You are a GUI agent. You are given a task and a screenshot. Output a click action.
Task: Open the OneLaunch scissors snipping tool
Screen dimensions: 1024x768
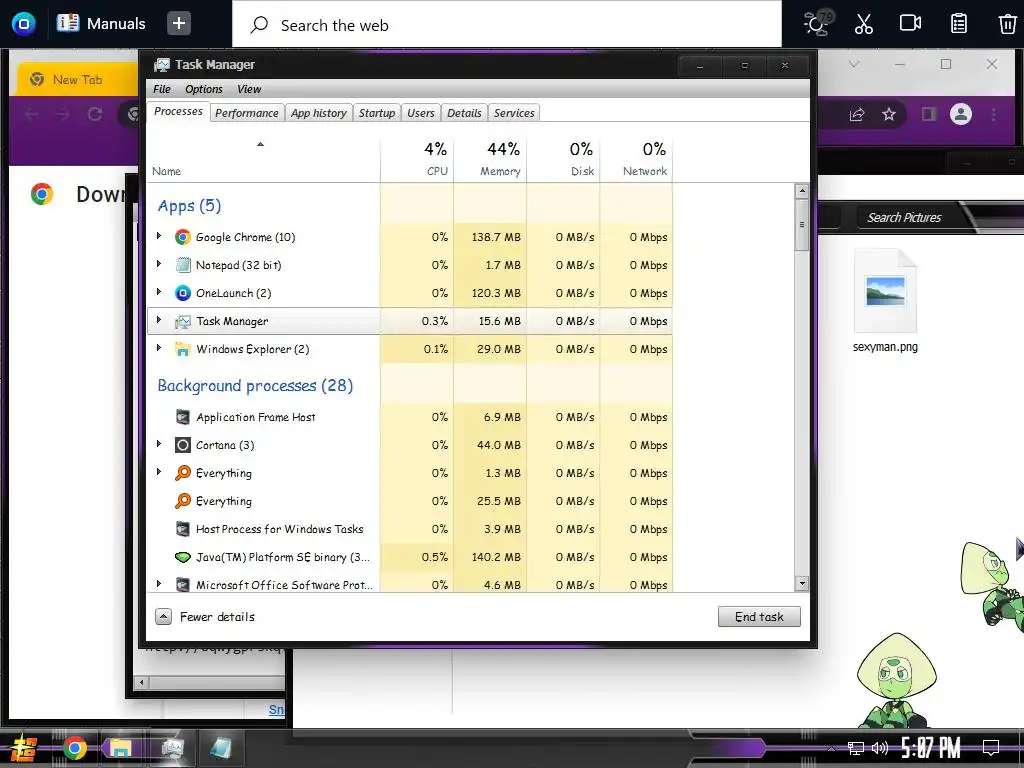click(x=863, y=24)
